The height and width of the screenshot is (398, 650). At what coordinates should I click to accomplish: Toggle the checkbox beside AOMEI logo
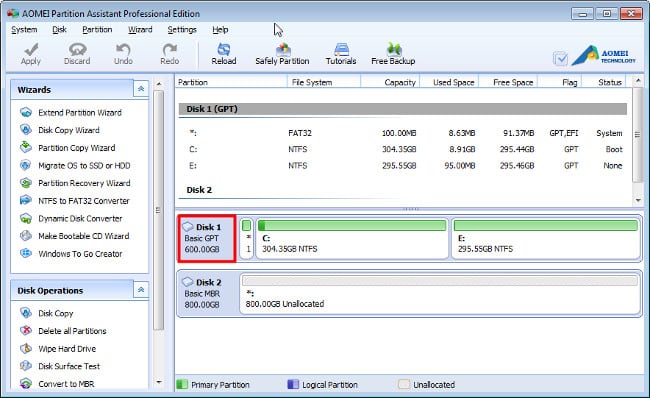tap(560, 58)
